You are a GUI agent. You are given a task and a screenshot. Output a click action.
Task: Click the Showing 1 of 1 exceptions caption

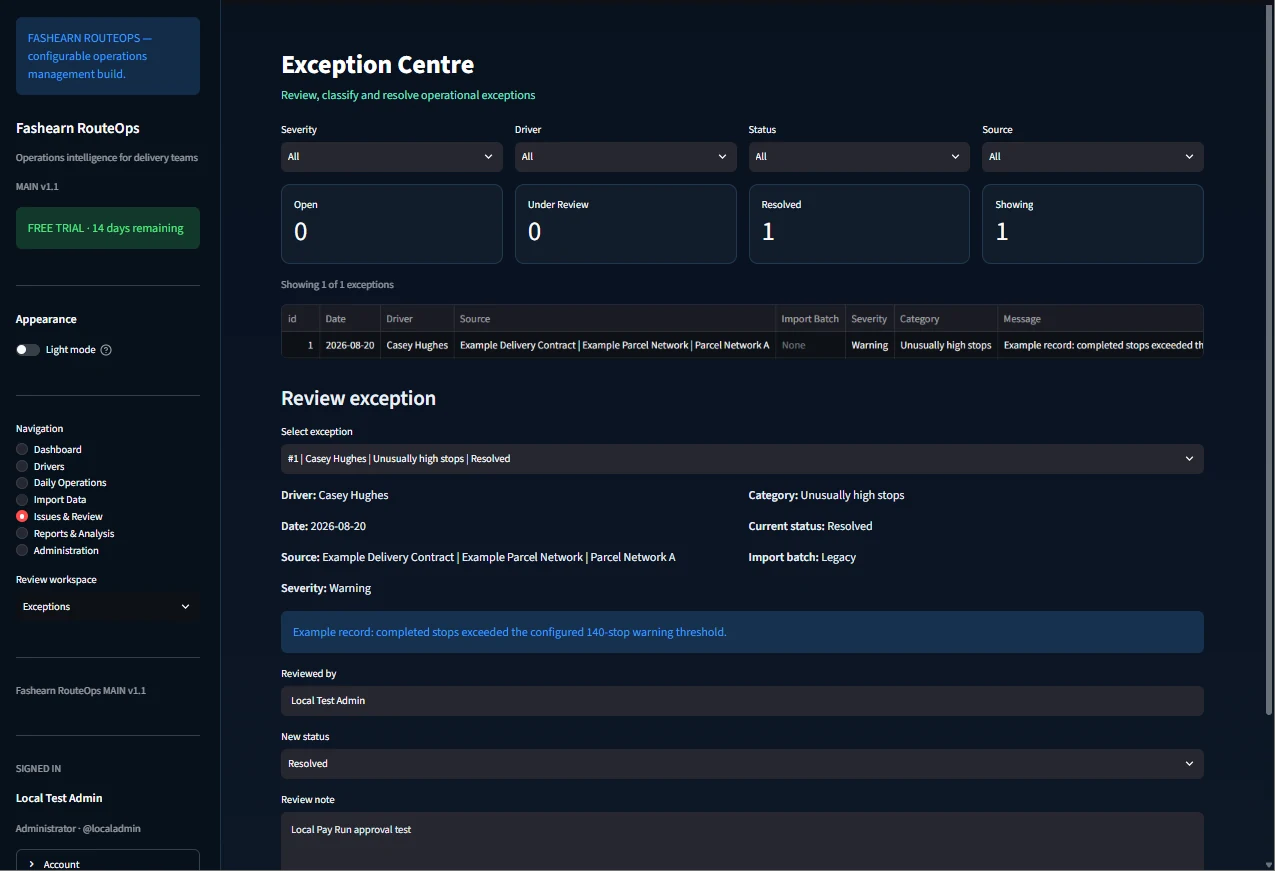pyautogui.click(x=338, y=285)
